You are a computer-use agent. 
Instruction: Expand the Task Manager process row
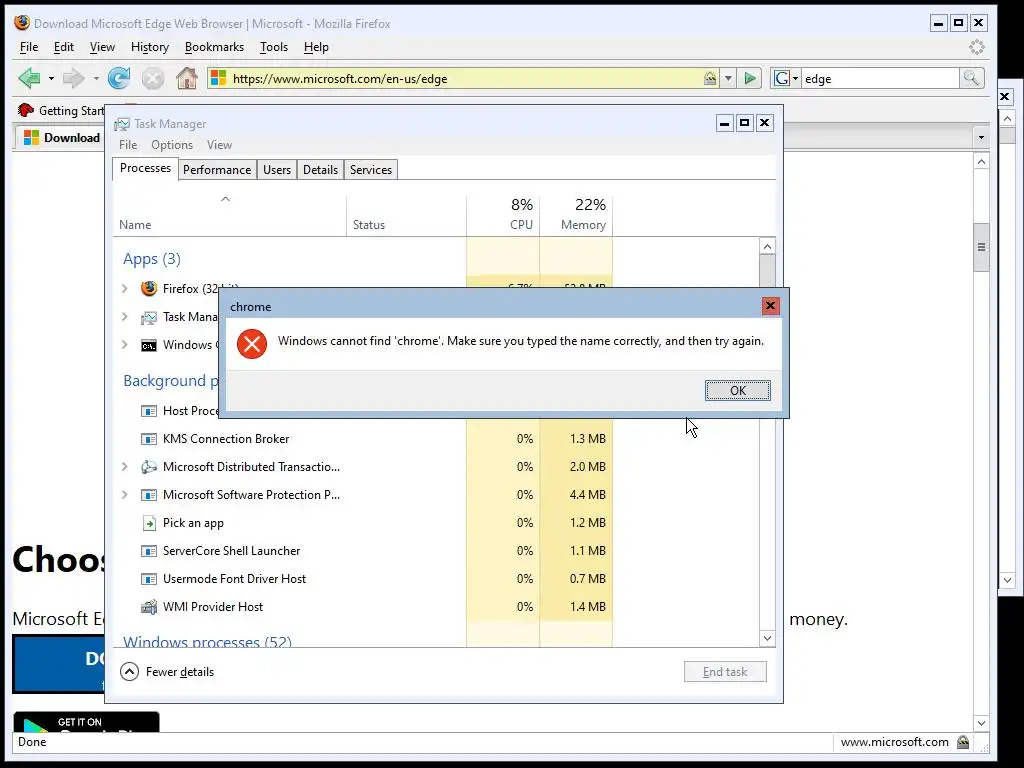(x=125, y=317)
